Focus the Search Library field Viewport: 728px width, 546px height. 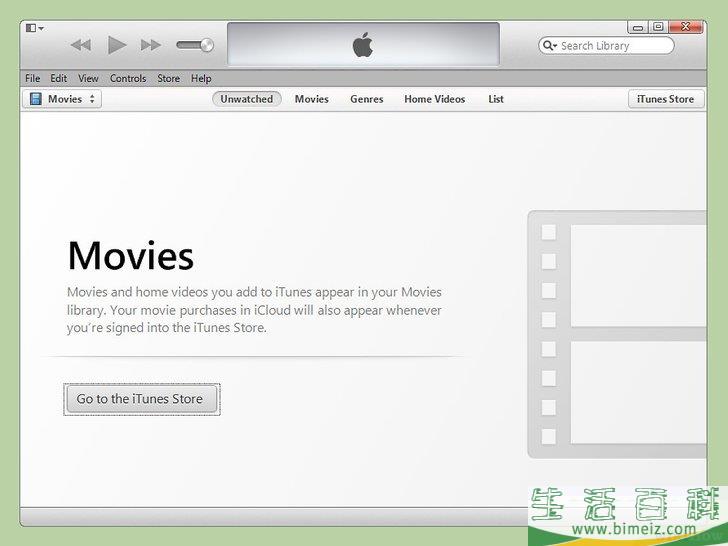(x=606, y=46)
